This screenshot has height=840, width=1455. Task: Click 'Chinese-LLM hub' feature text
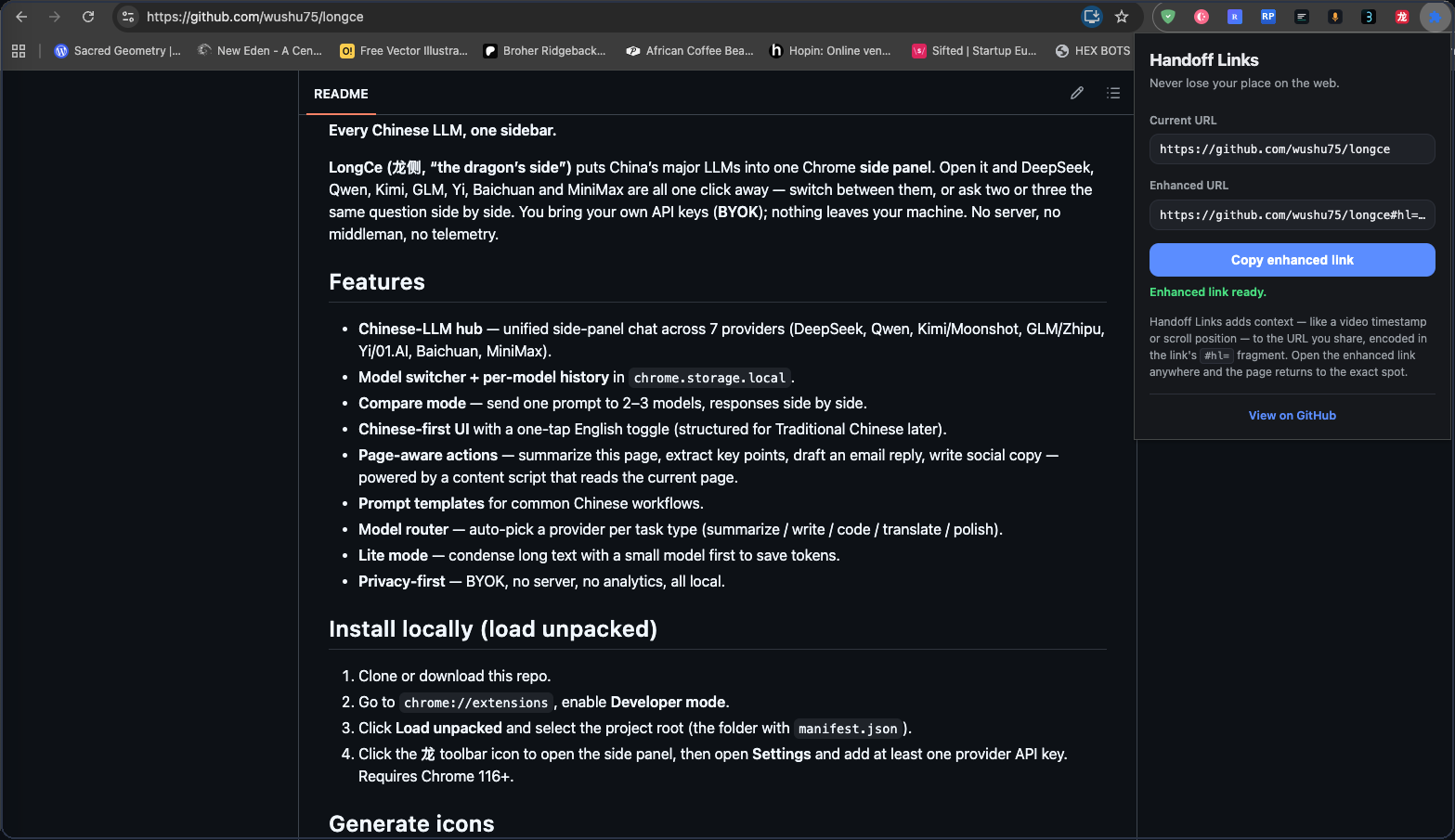click(421, 329)
